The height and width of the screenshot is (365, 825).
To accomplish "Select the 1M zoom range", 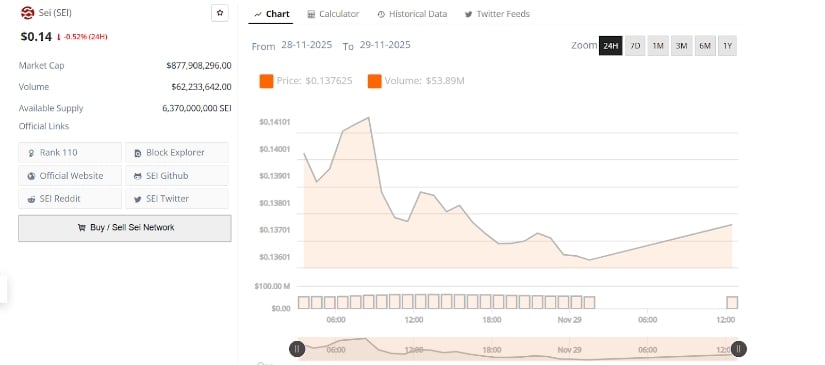I will coord(658,46).
